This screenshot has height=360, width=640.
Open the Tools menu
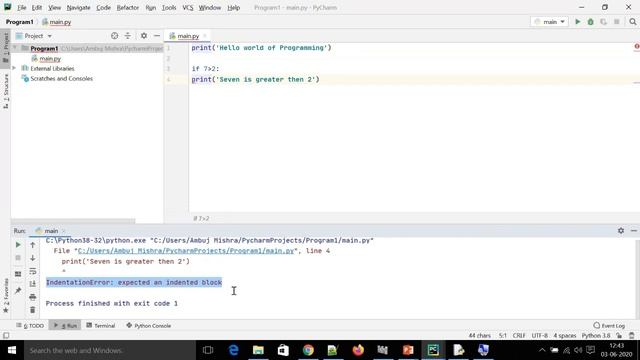click(x=169, y=7)
